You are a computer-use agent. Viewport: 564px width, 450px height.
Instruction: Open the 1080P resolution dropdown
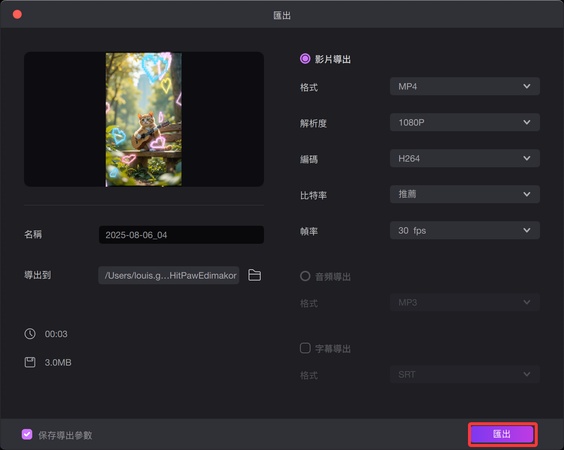tap(465, 122)
